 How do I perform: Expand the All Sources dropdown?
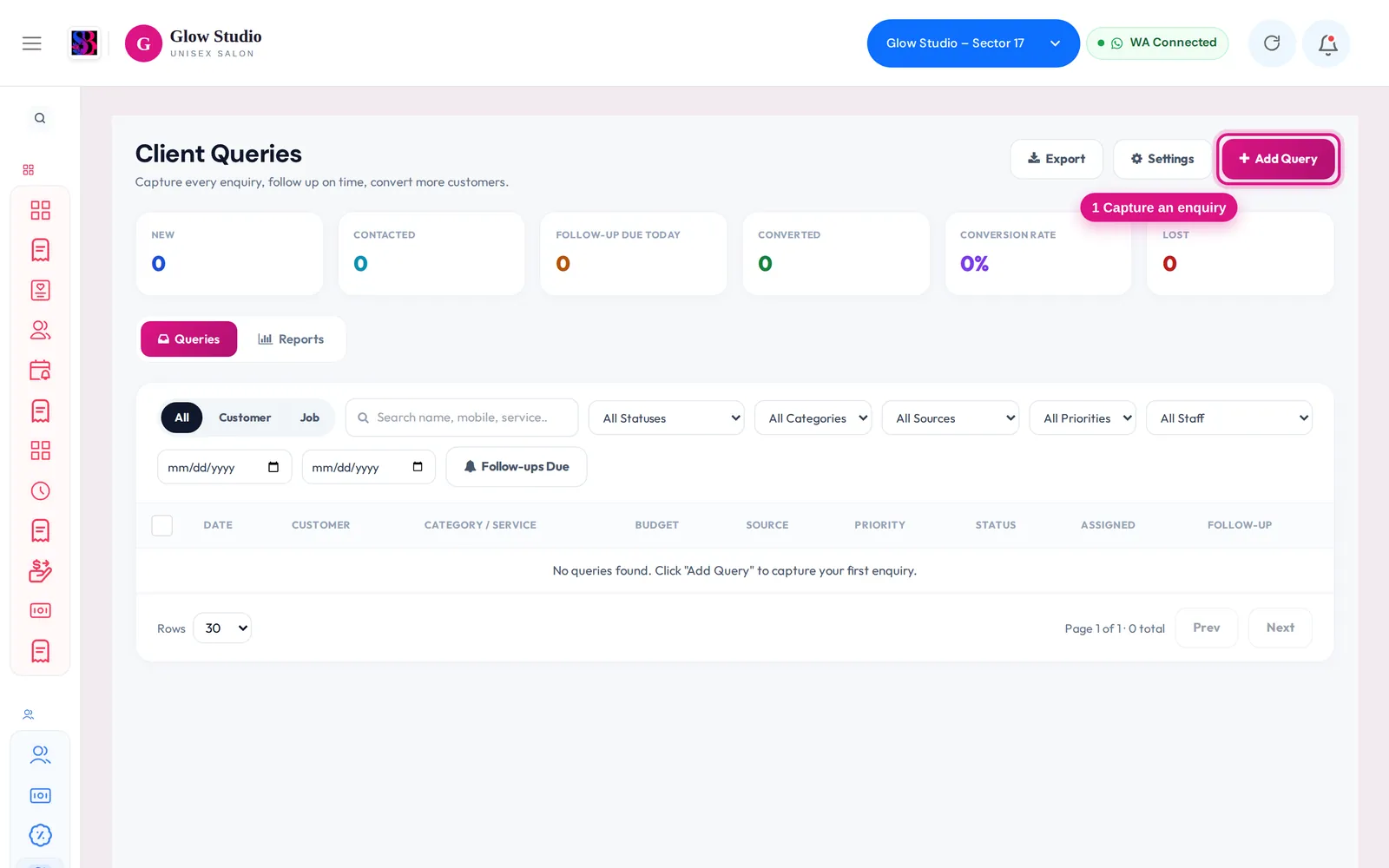pos(950,418)
